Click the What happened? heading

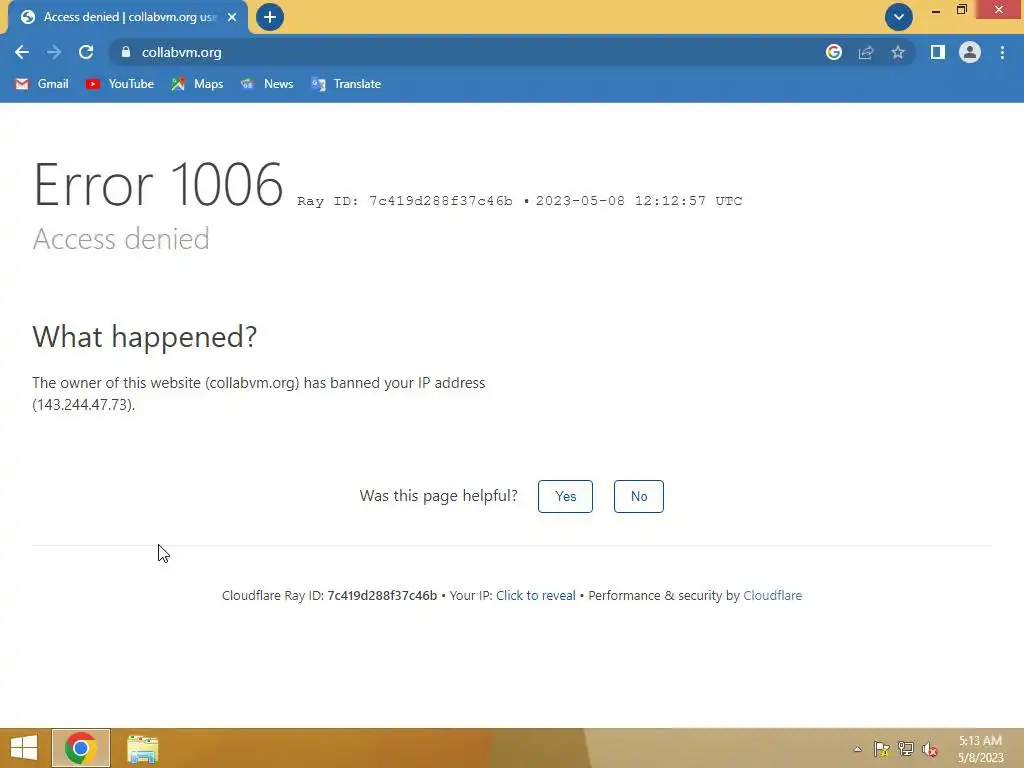pos(145,337)
